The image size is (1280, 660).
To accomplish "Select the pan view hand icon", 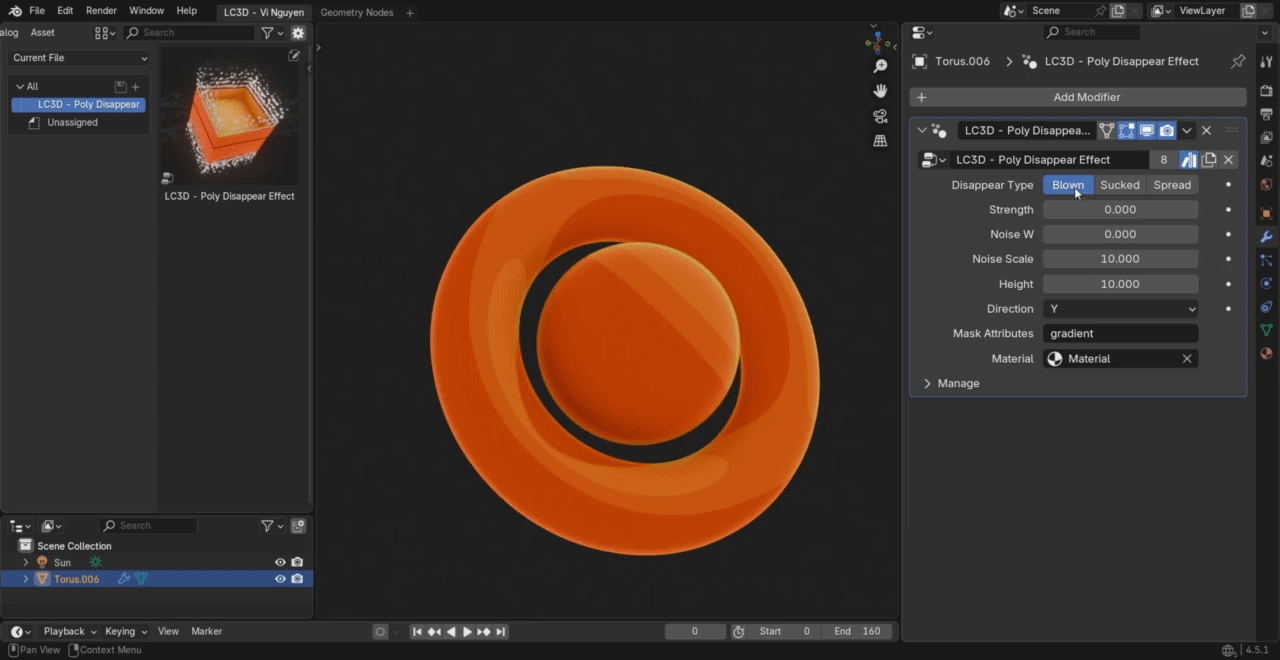I will click(880, 91).
